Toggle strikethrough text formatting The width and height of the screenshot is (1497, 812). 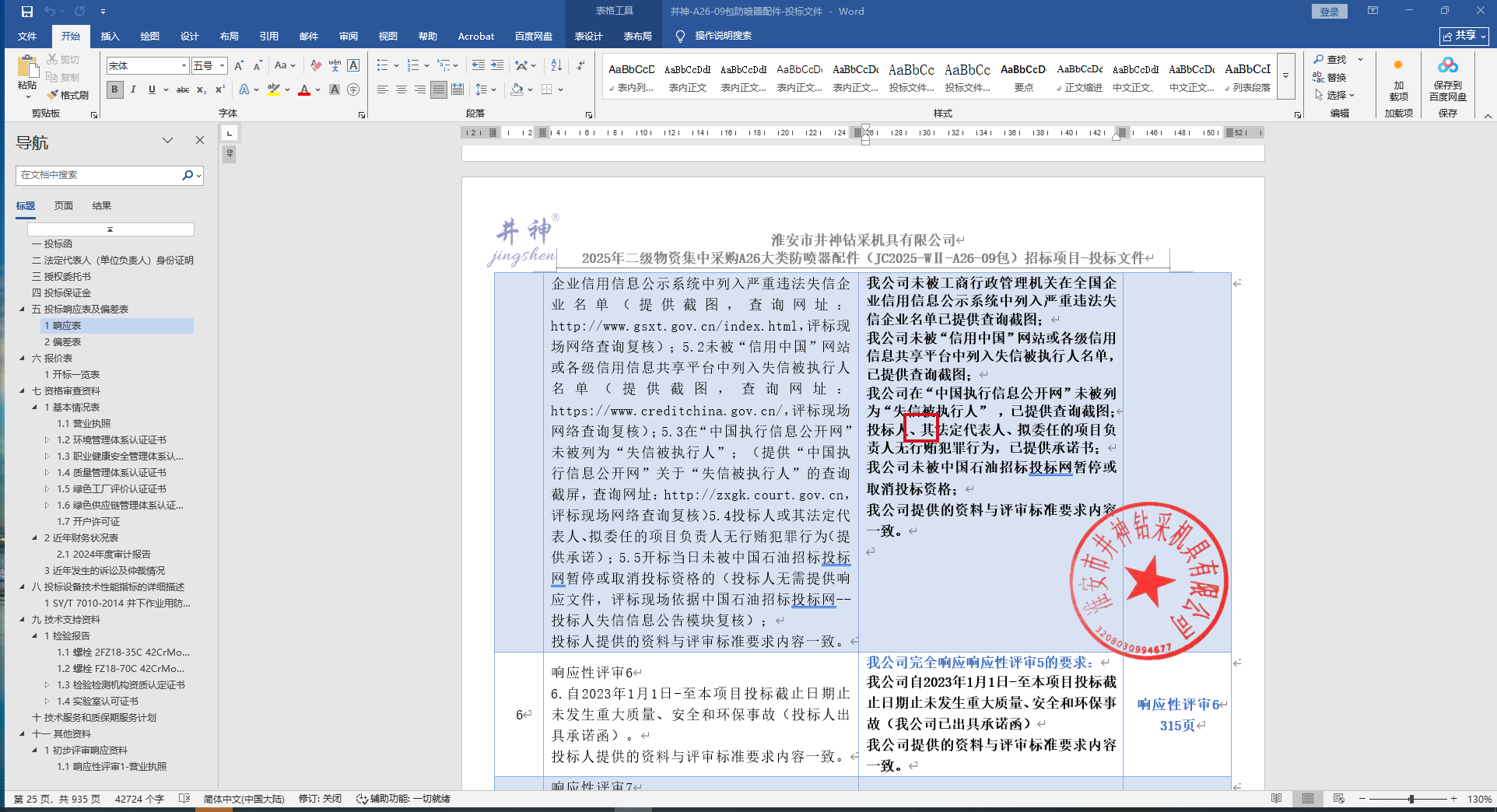[x=182, y=89]
